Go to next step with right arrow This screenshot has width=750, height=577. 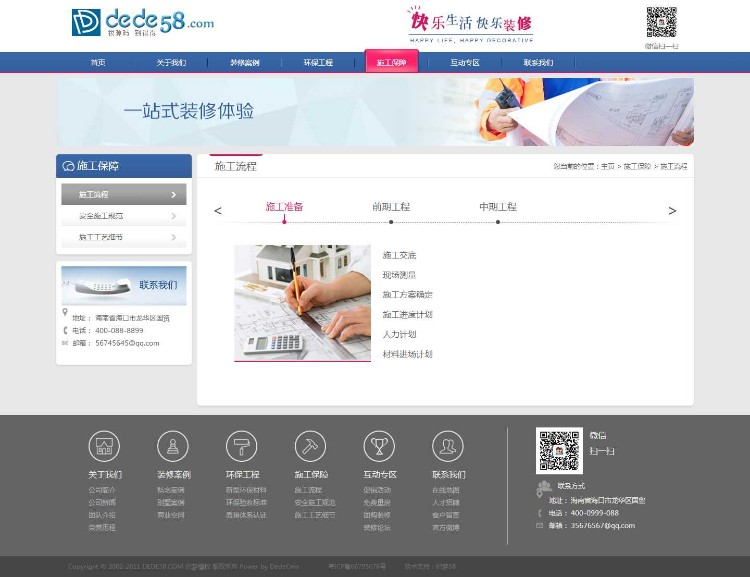point(672,211)
